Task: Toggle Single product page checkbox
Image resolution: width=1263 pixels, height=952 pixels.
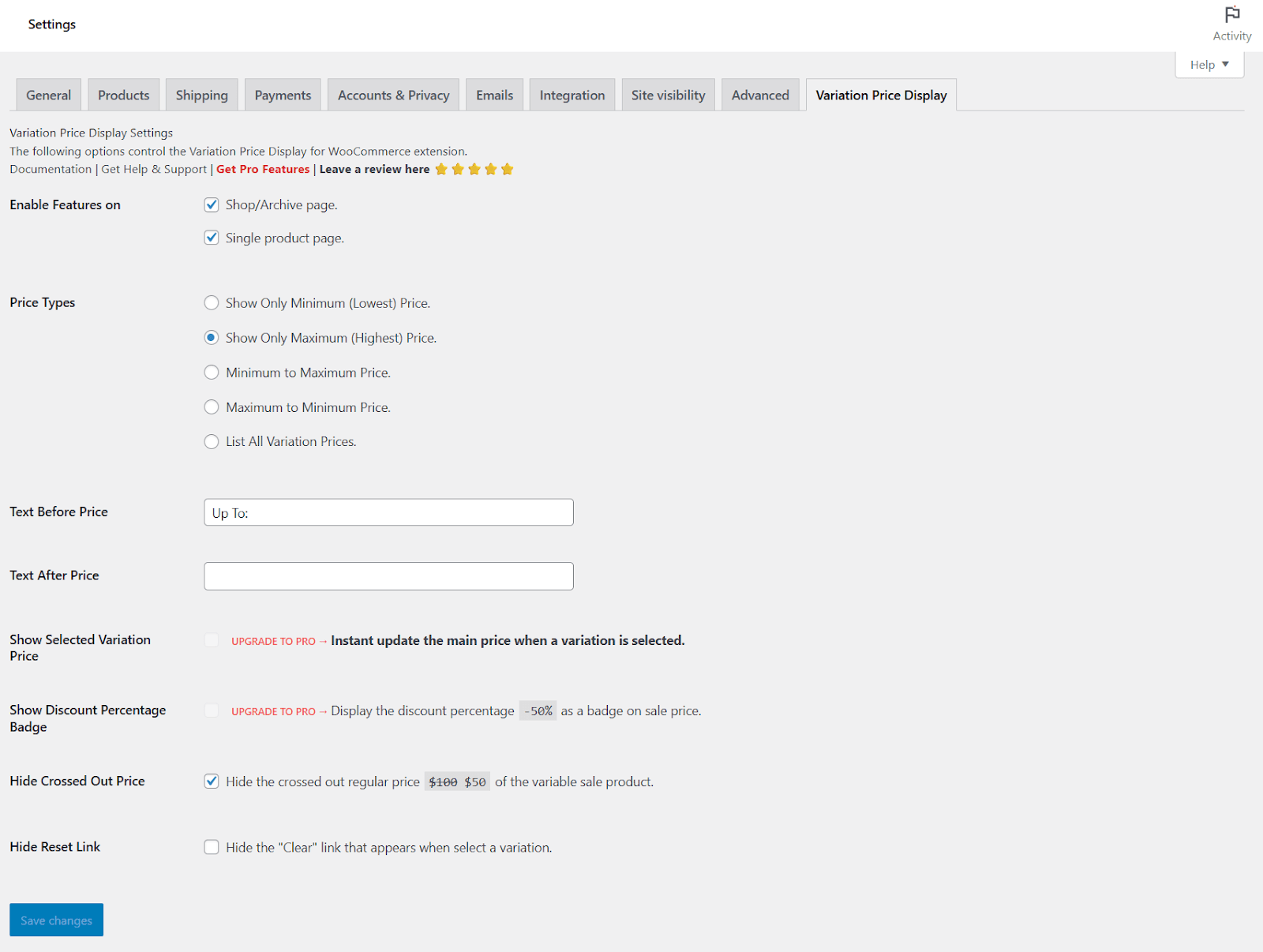Action: point(212,238)
